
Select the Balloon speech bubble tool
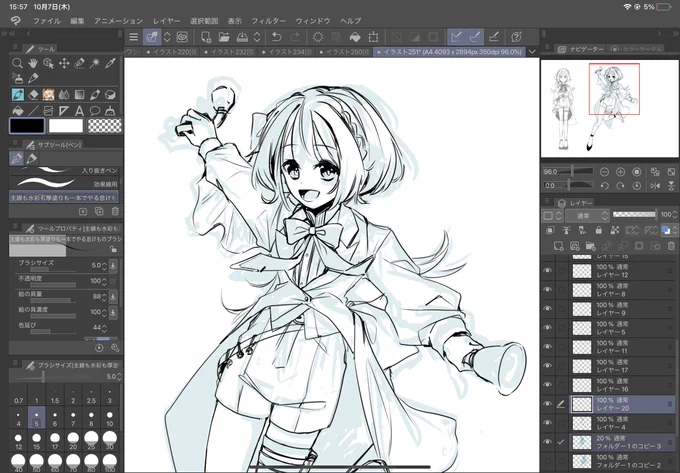(x=95, y=111)
